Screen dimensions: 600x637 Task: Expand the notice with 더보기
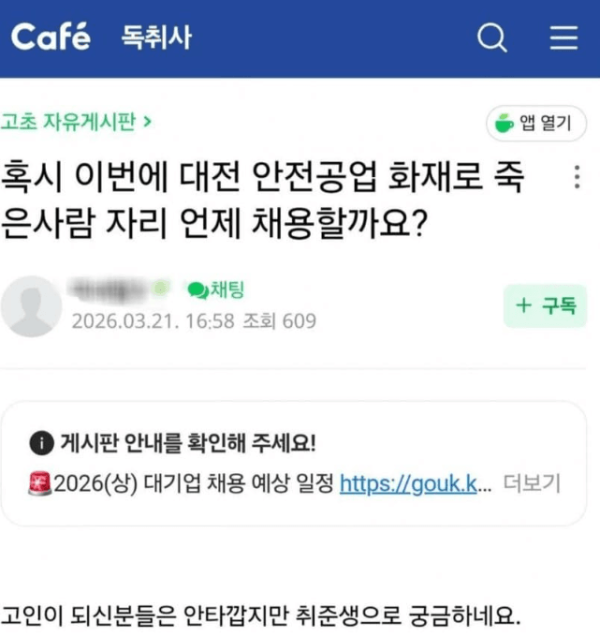(x=530, y=485)
